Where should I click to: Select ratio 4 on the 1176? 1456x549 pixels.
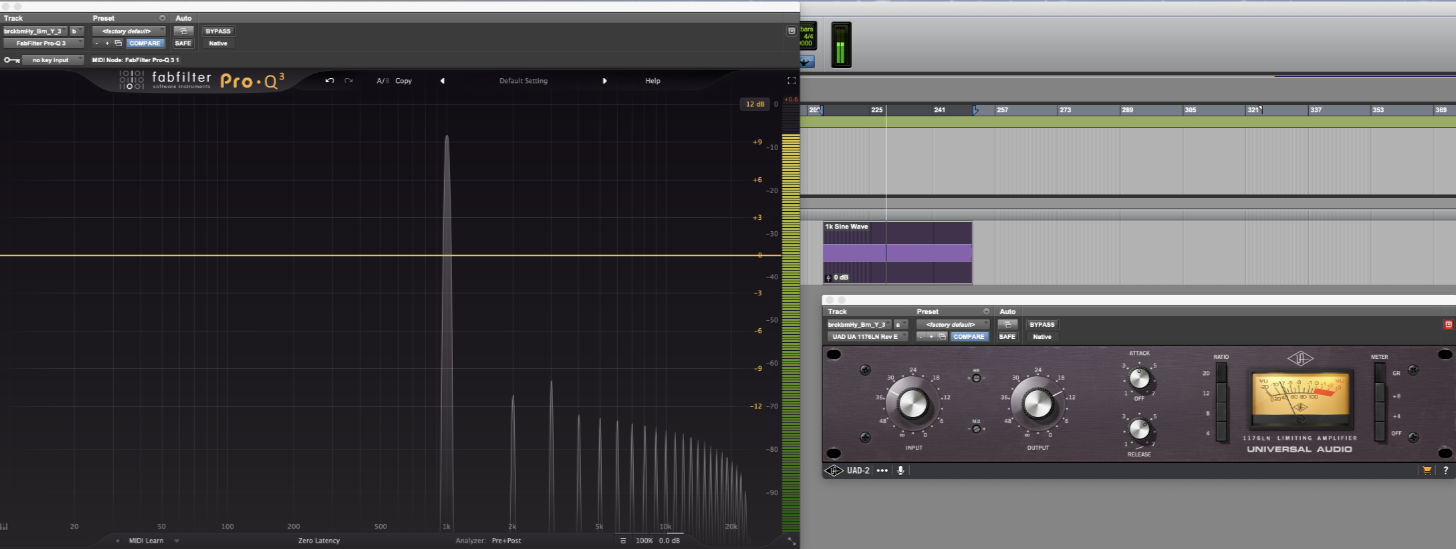1220,432
